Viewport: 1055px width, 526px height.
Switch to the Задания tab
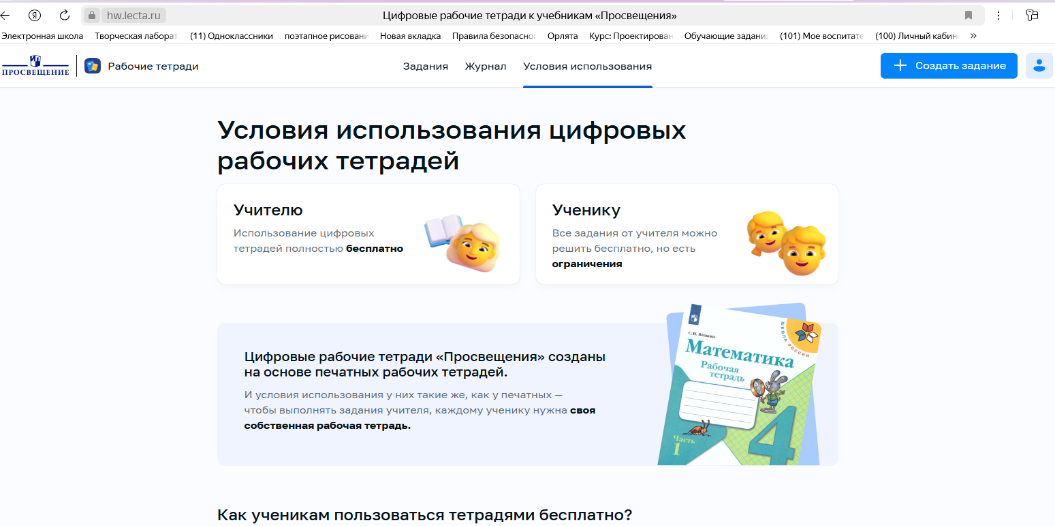coord(425,66)
